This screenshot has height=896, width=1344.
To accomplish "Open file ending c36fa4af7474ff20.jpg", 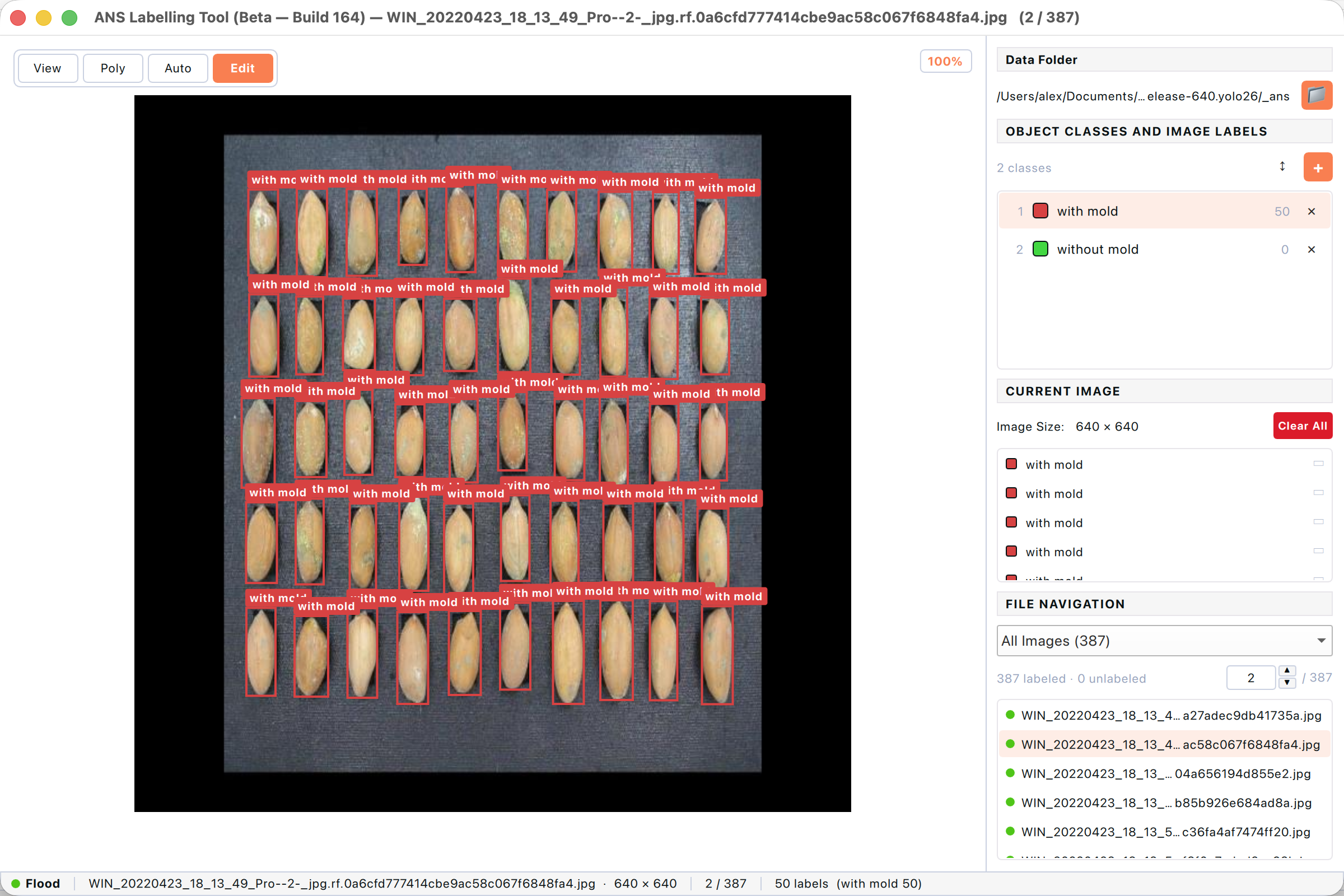I will [x=1164, y=832].
